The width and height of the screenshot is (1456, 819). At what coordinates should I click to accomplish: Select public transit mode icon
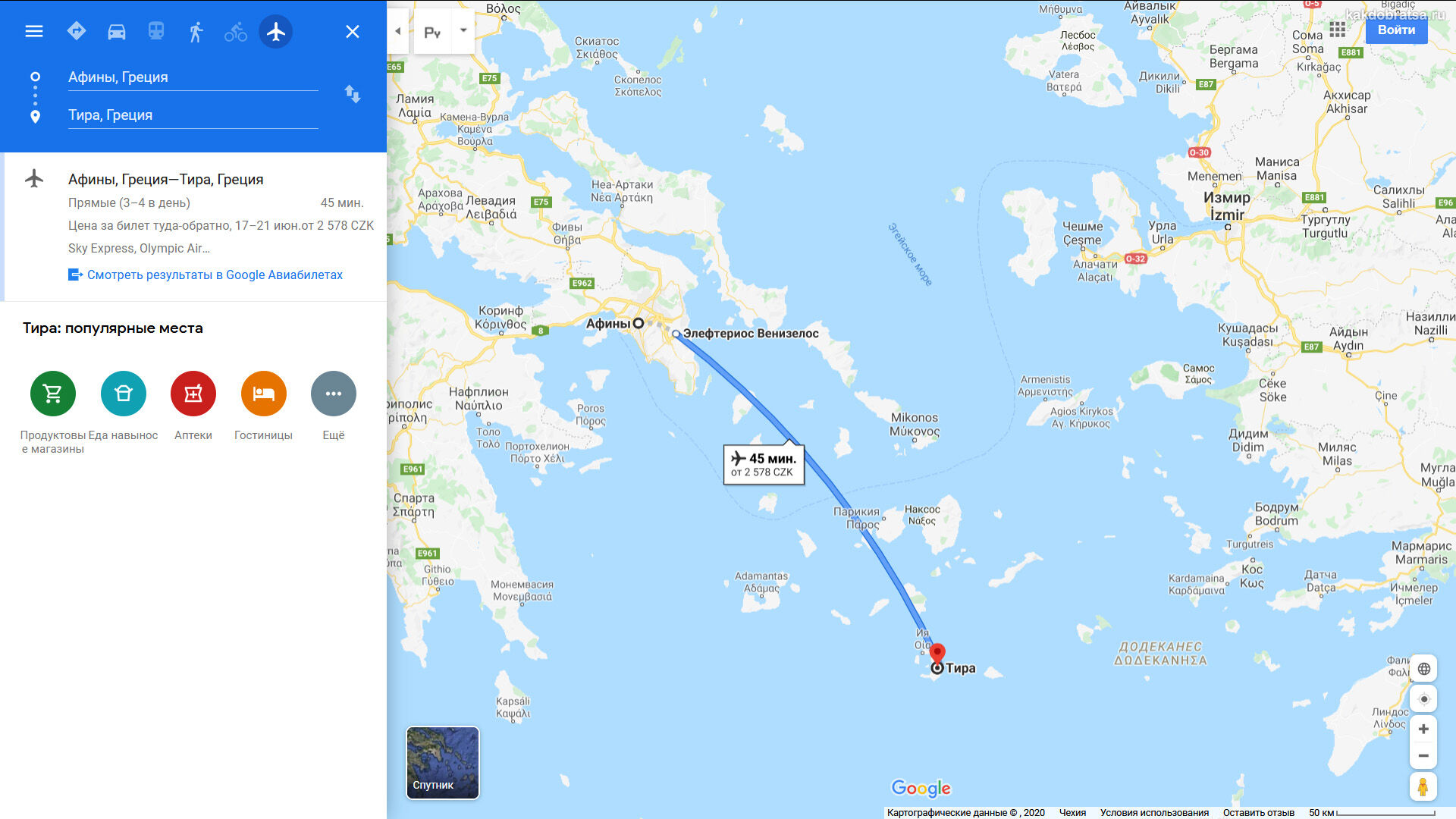tap(156, 31)
